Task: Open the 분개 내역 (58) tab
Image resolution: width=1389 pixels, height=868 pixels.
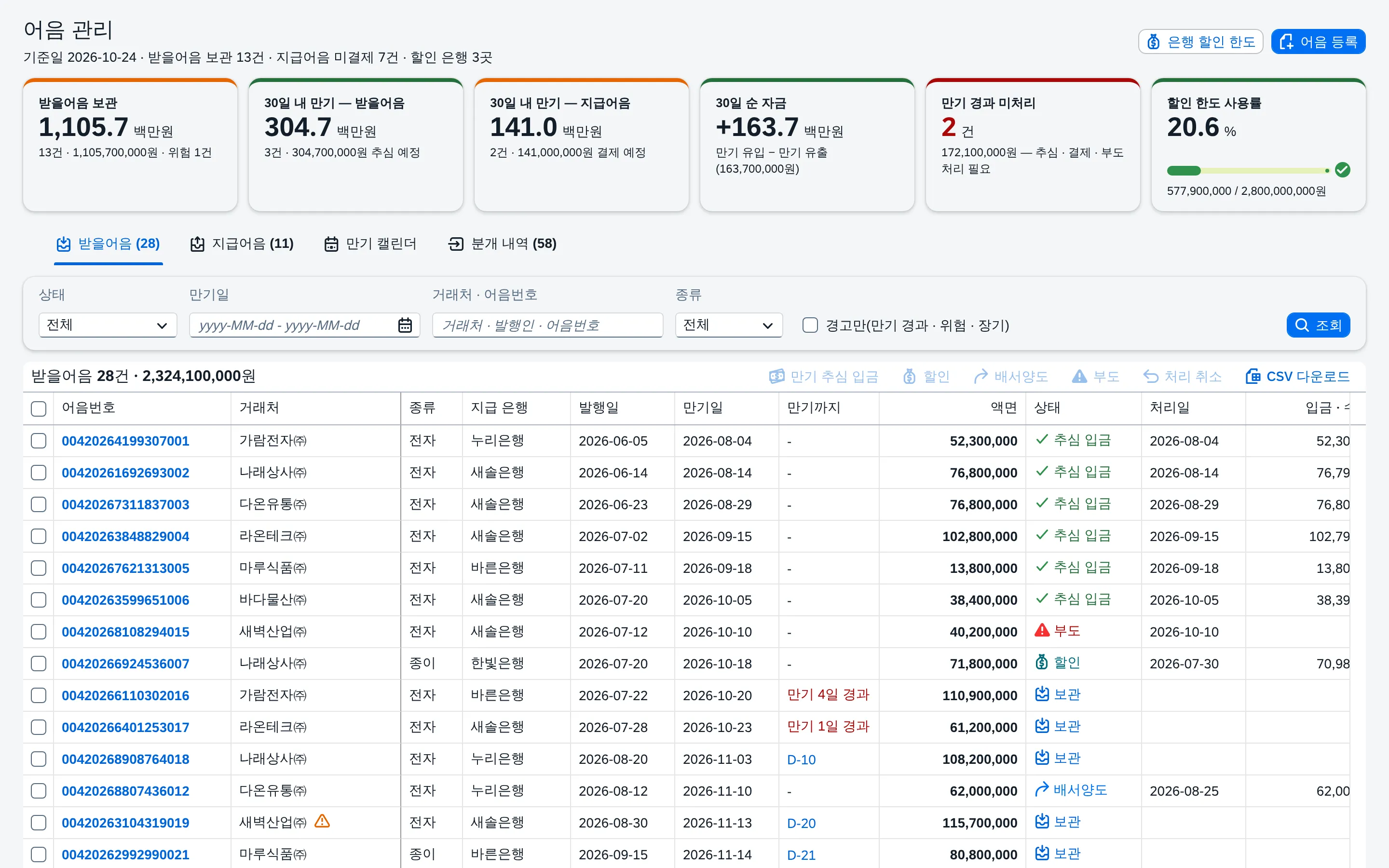Action: 502,244
